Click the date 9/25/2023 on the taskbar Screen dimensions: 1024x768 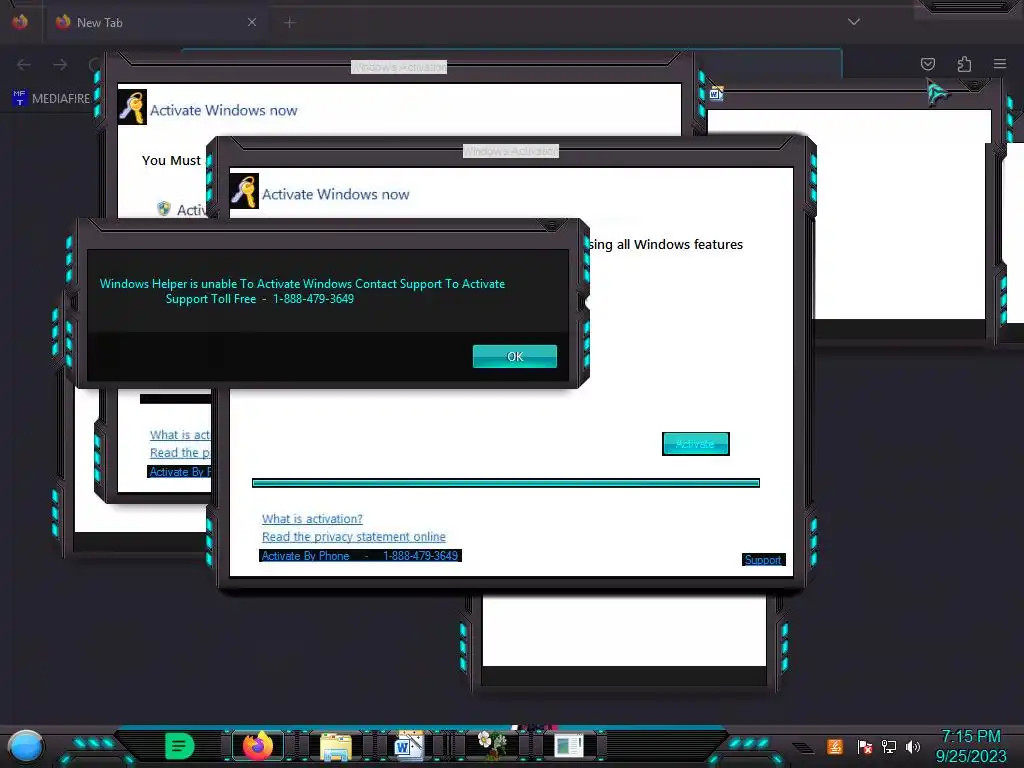971,756
